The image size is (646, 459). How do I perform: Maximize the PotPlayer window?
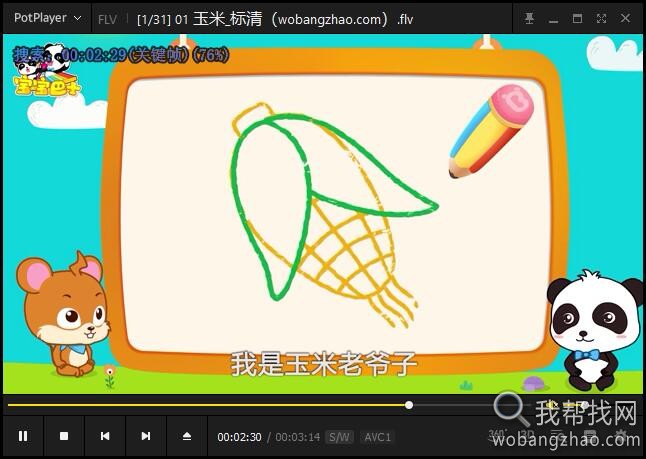coord(577,18)
